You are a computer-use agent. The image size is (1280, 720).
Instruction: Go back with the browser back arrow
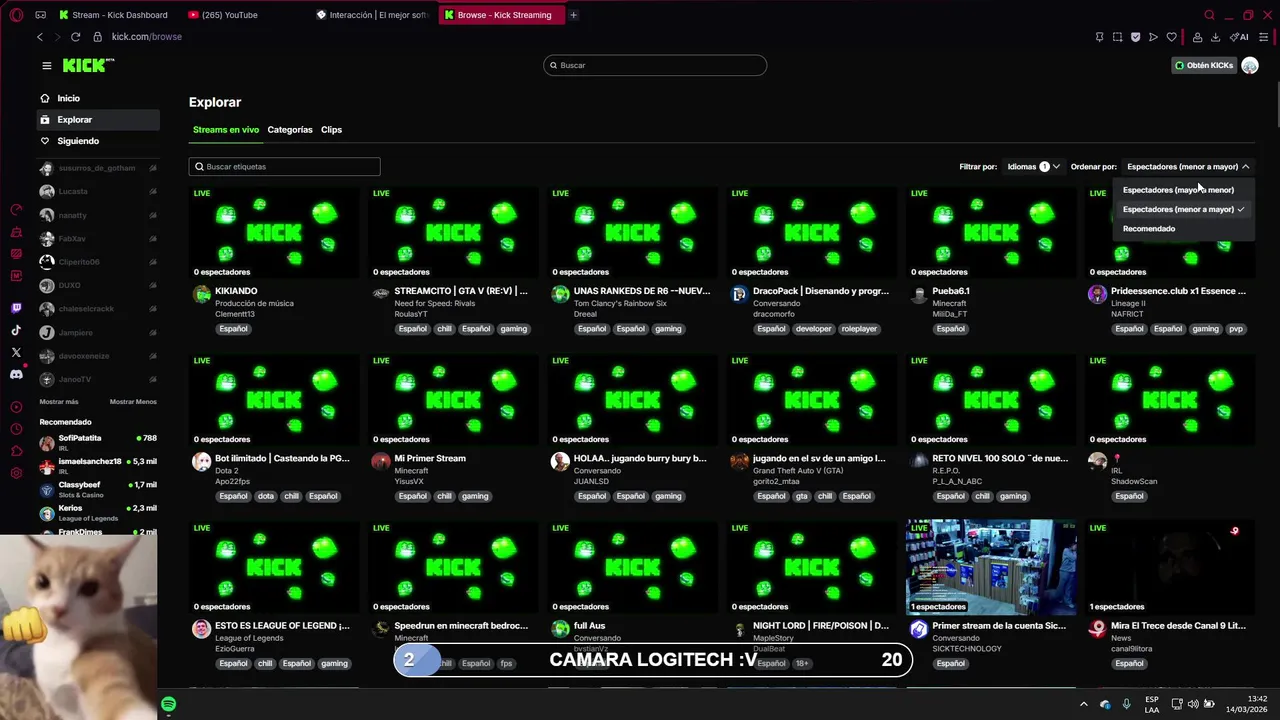(x=40, y=37)
